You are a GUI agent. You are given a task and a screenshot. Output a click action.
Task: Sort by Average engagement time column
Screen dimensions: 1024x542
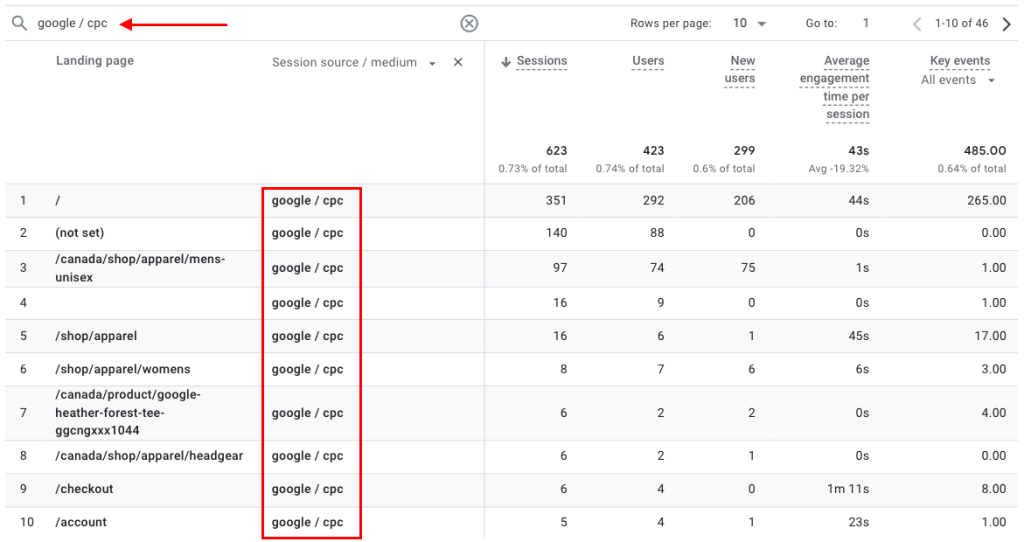(x=835, y=88)
